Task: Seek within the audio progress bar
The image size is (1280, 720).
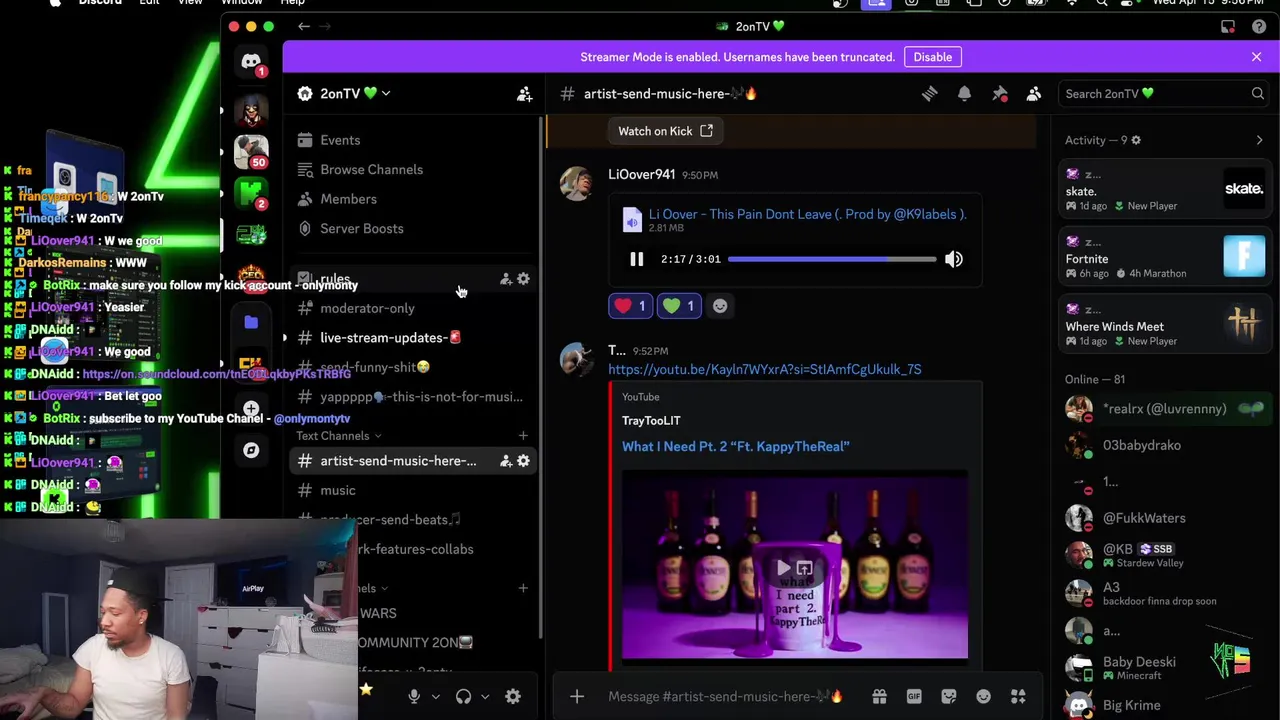Action: [832, 259]
